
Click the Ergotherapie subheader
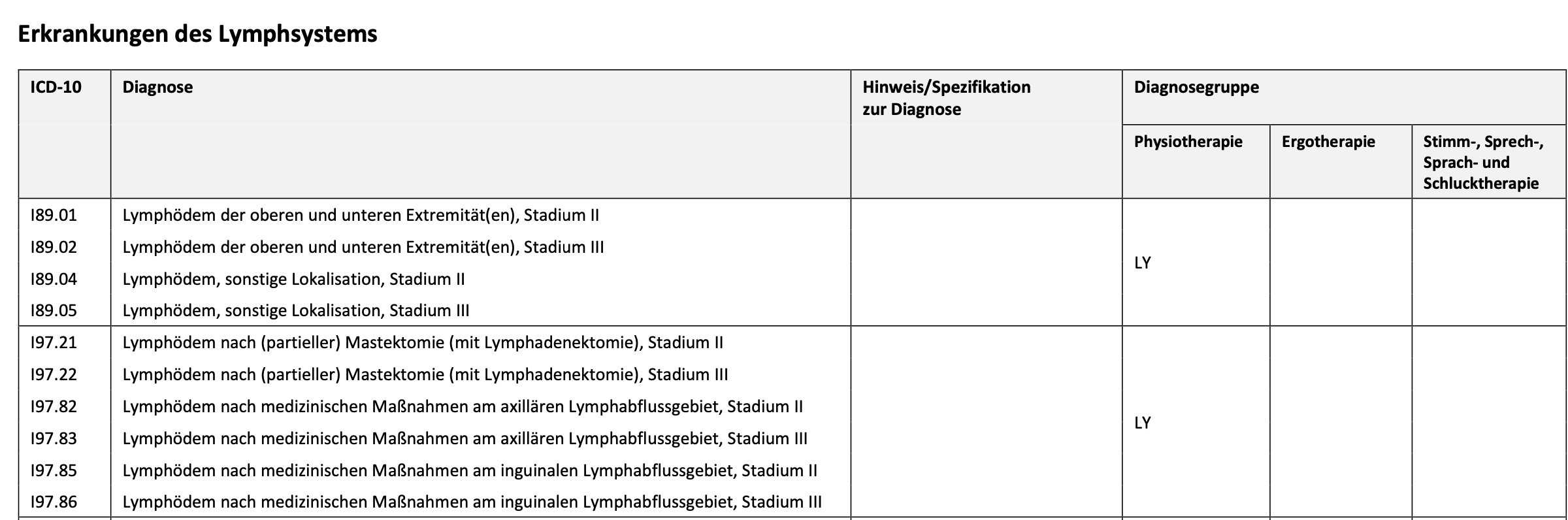point(1328,142)
